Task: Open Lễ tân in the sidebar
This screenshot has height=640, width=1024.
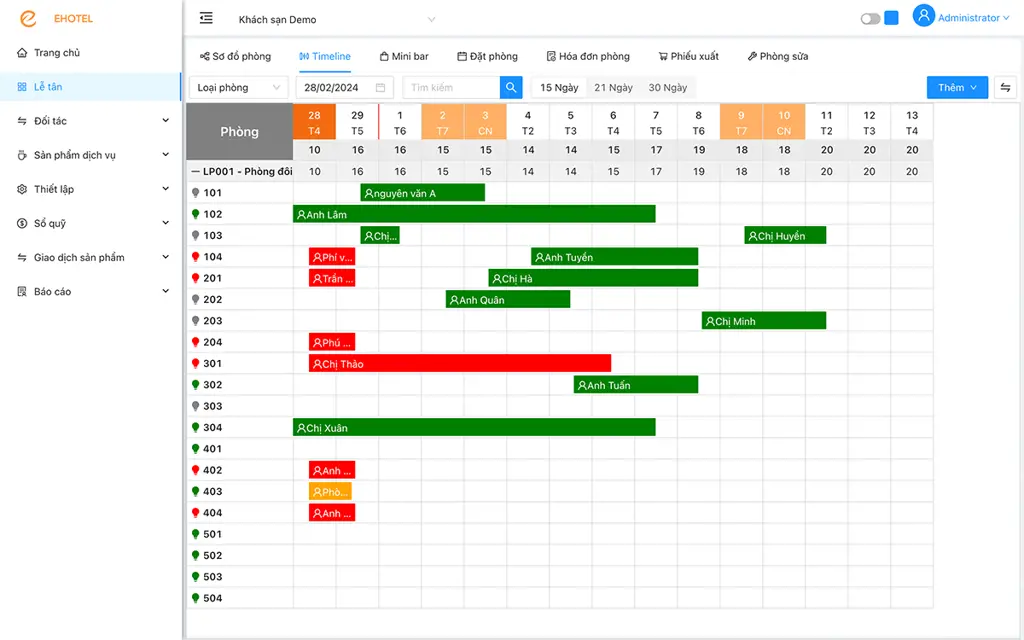Action: pos(91,87)
